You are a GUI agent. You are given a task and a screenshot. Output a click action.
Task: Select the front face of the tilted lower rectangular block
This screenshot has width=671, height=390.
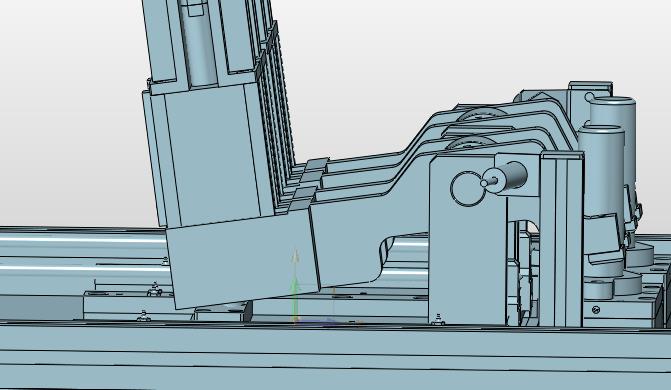[x=243, y=259]
